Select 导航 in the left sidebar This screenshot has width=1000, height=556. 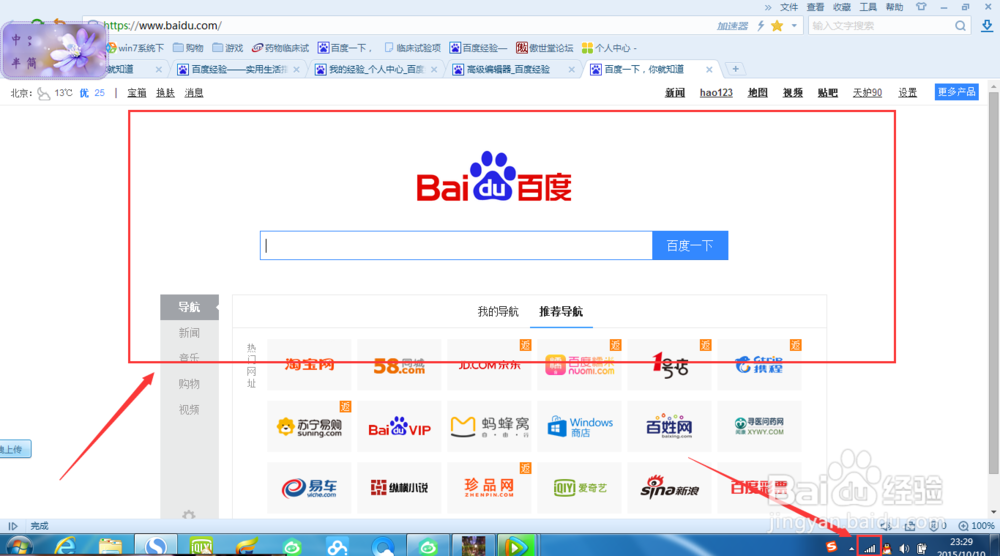(189, 307)
